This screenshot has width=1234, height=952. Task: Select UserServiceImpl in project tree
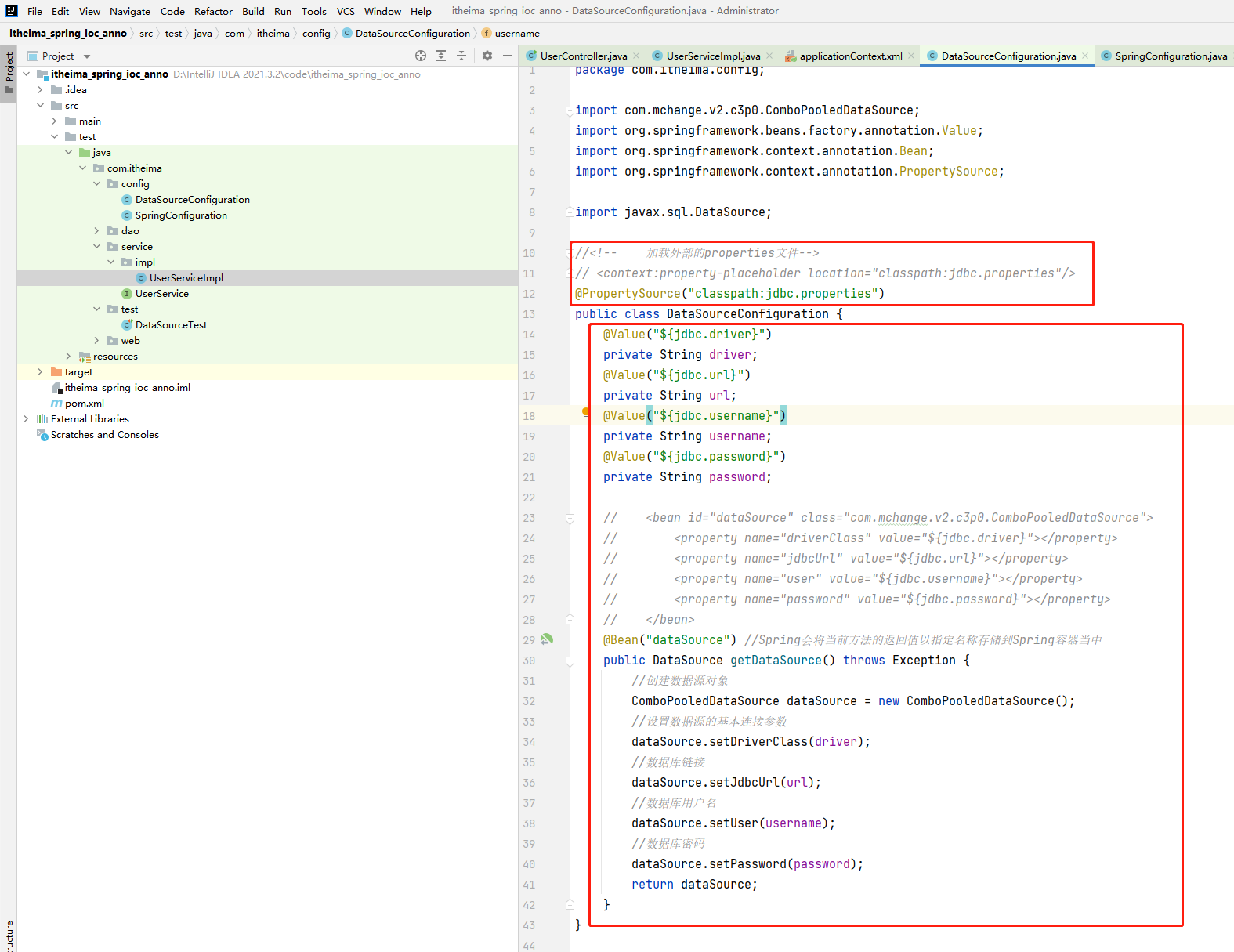pyautogui.click(x=179, y=278)
